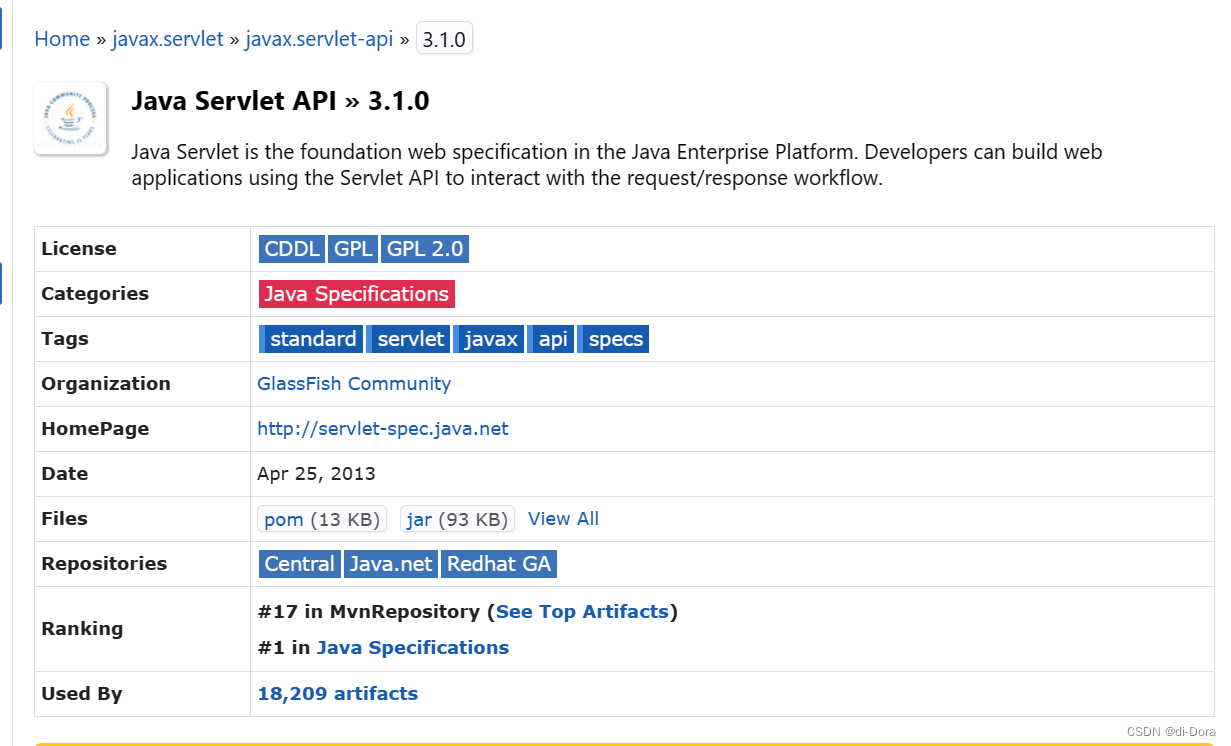
Task: Select the api tag
Action: pos(550,339)
